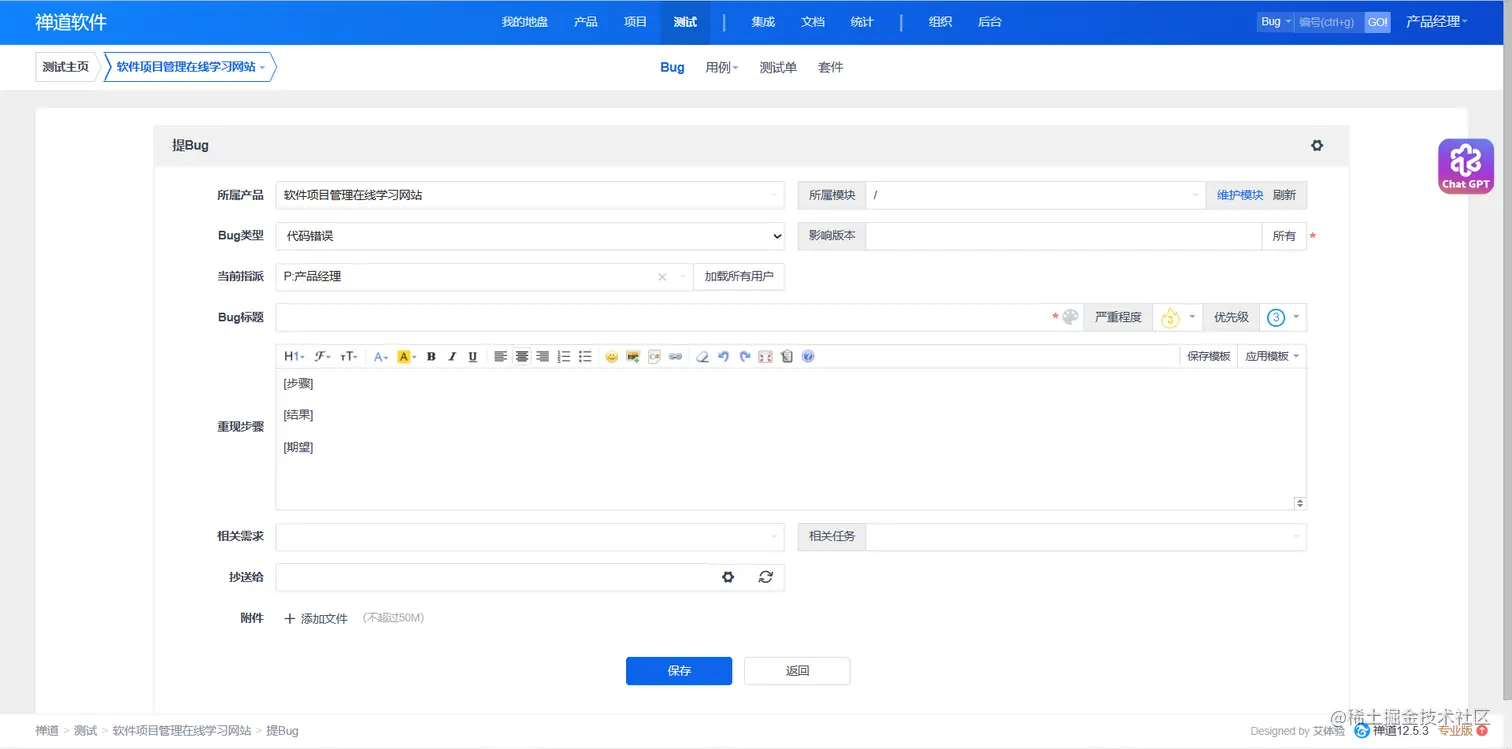The height and width of the screenshot is (749, 1512).
Task: Click the 维护模块 link
Action: 1240,195
